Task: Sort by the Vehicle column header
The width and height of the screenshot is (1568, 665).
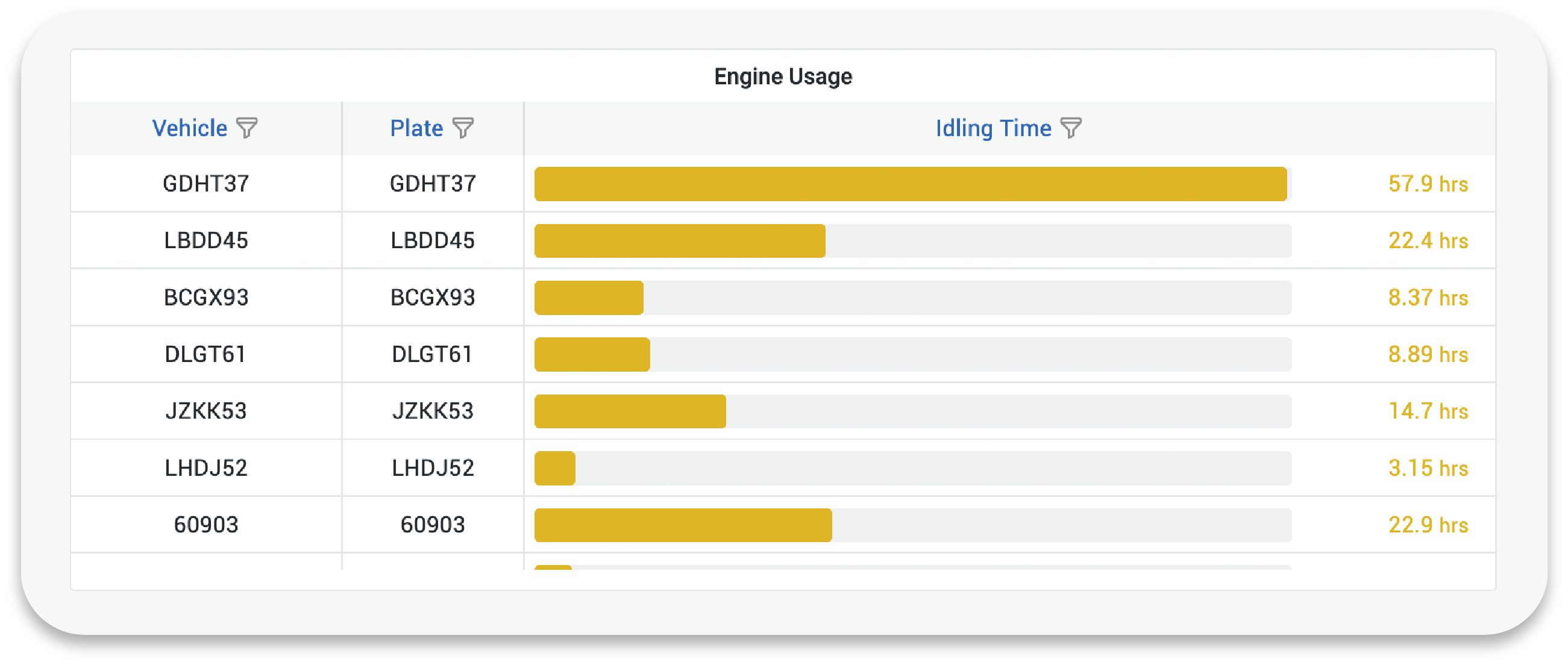Action: [189, 128]
